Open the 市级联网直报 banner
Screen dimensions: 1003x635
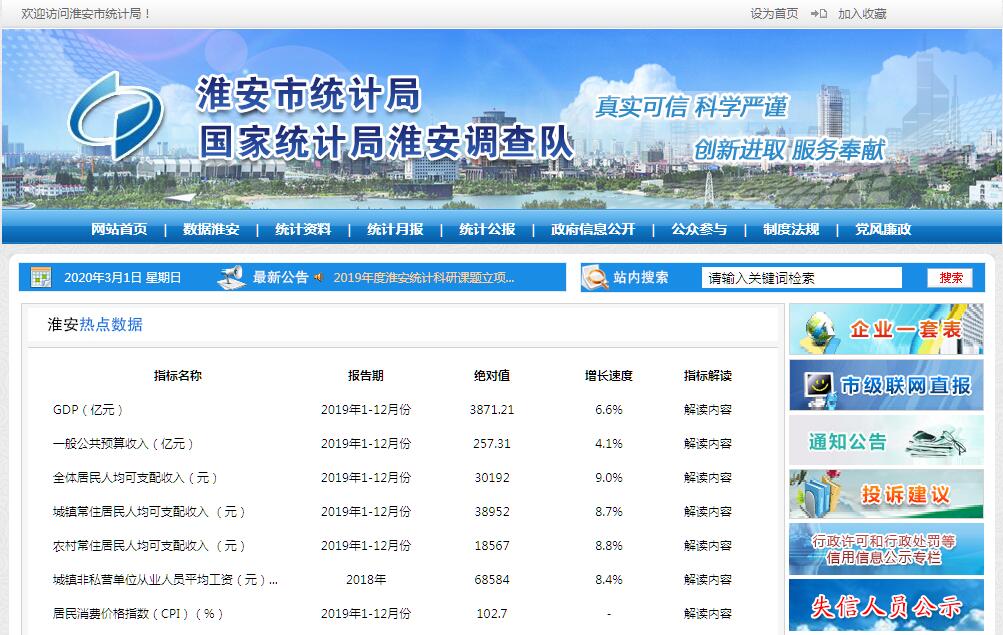coord(885,385)
